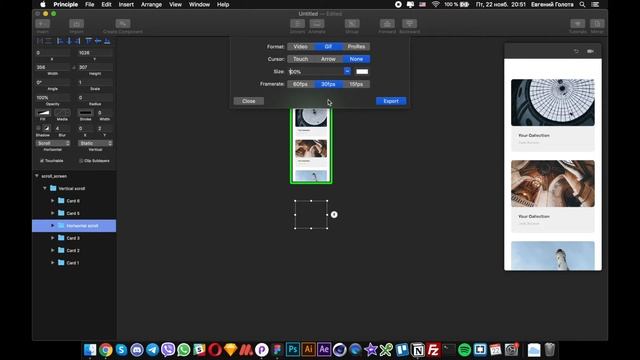Open the Arrange menu
The image size is (640, 360).
coord(151,4)
